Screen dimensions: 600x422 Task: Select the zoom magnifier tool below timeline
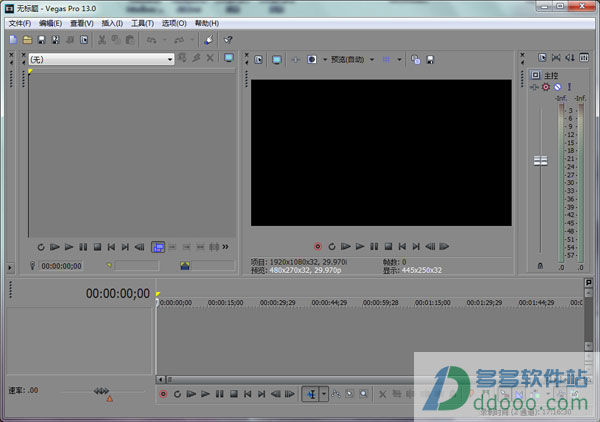click(364, 394)
